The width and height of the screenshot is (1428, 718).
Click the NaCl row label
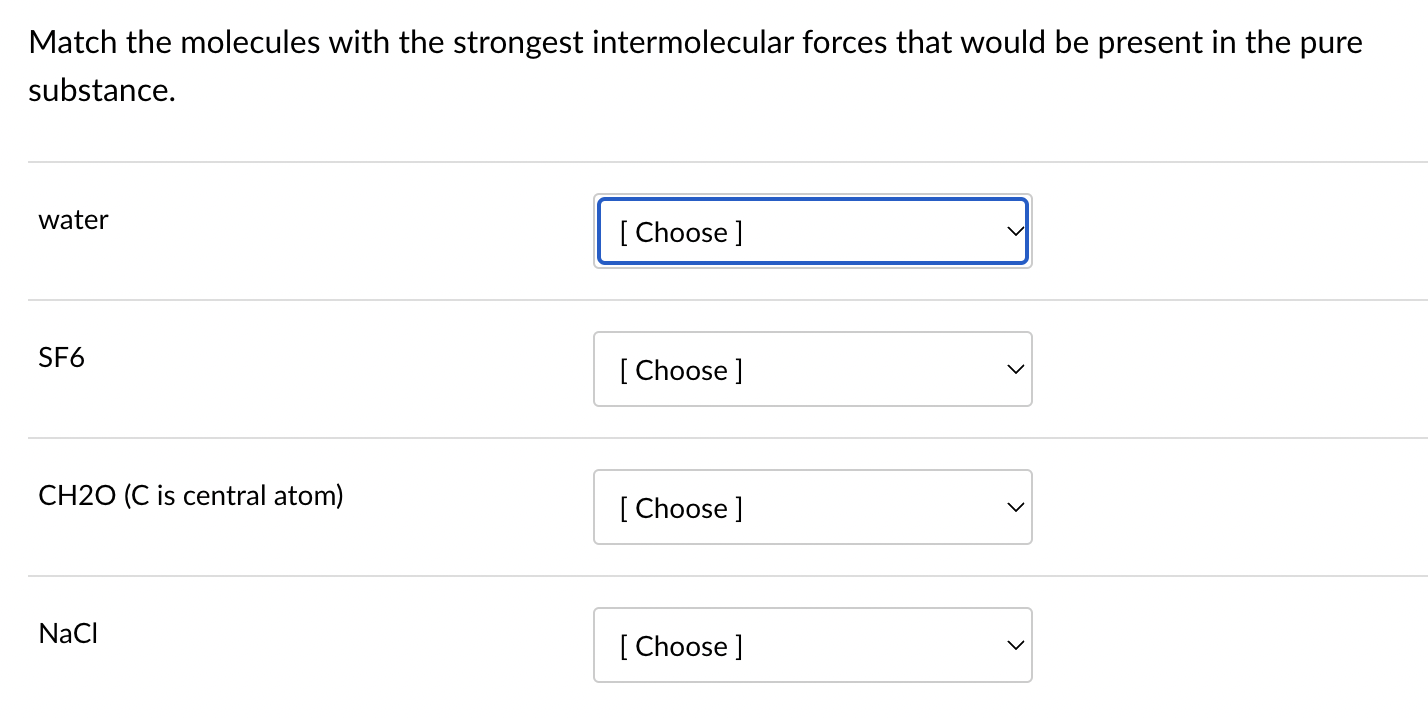tap(67, 633)
